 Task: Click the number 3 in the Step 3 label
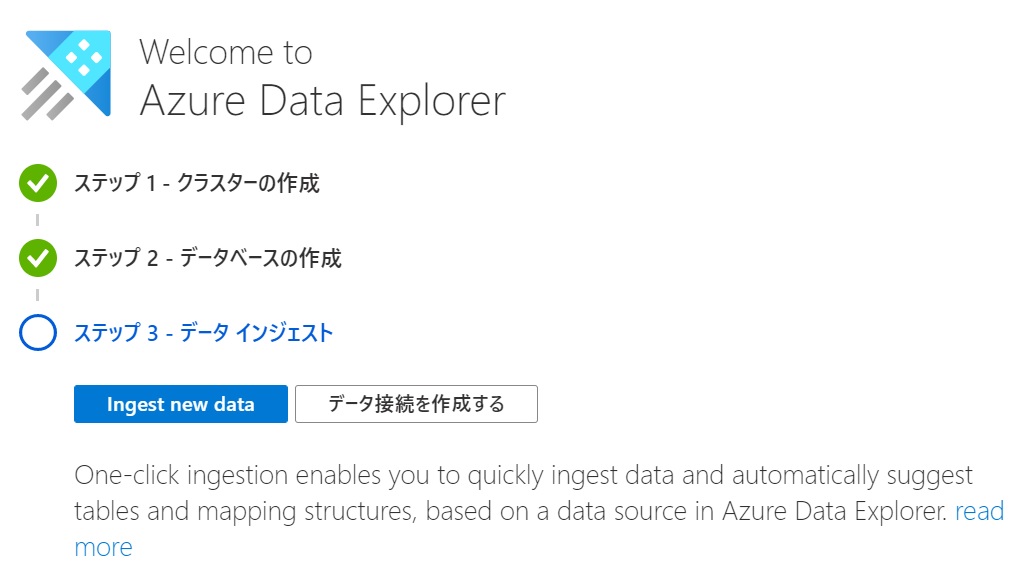(153, 333)
